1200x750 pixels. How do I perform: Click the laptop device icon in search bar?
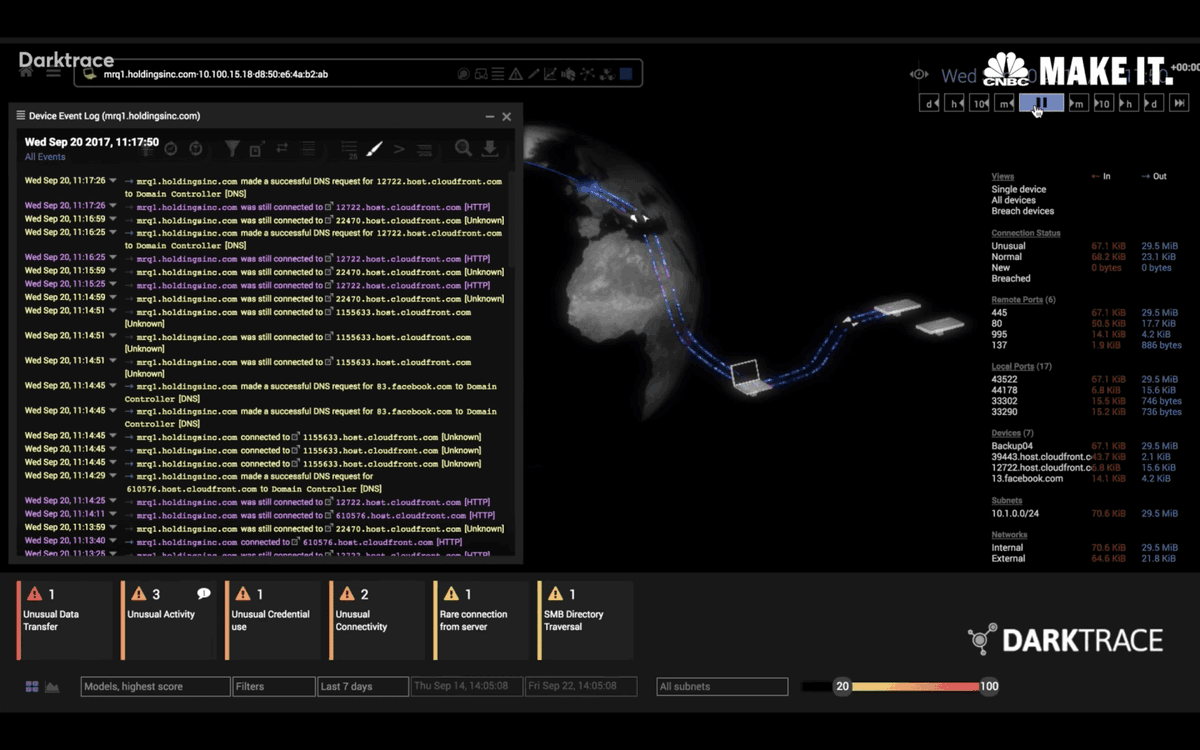coord(88,74)
